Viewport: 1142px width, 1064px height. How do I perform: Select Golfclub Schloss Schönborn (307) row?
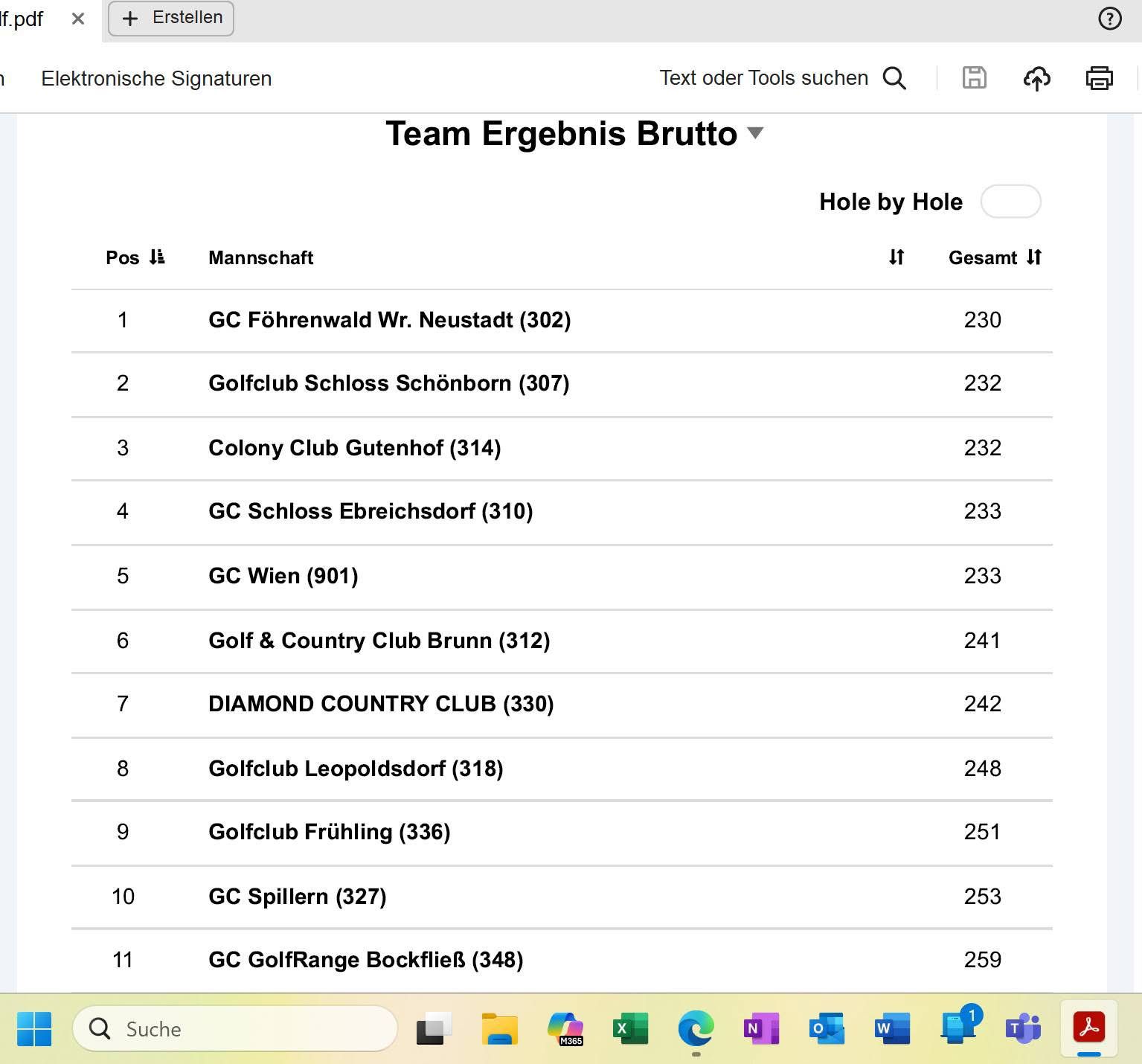click(x=562, y=383)
